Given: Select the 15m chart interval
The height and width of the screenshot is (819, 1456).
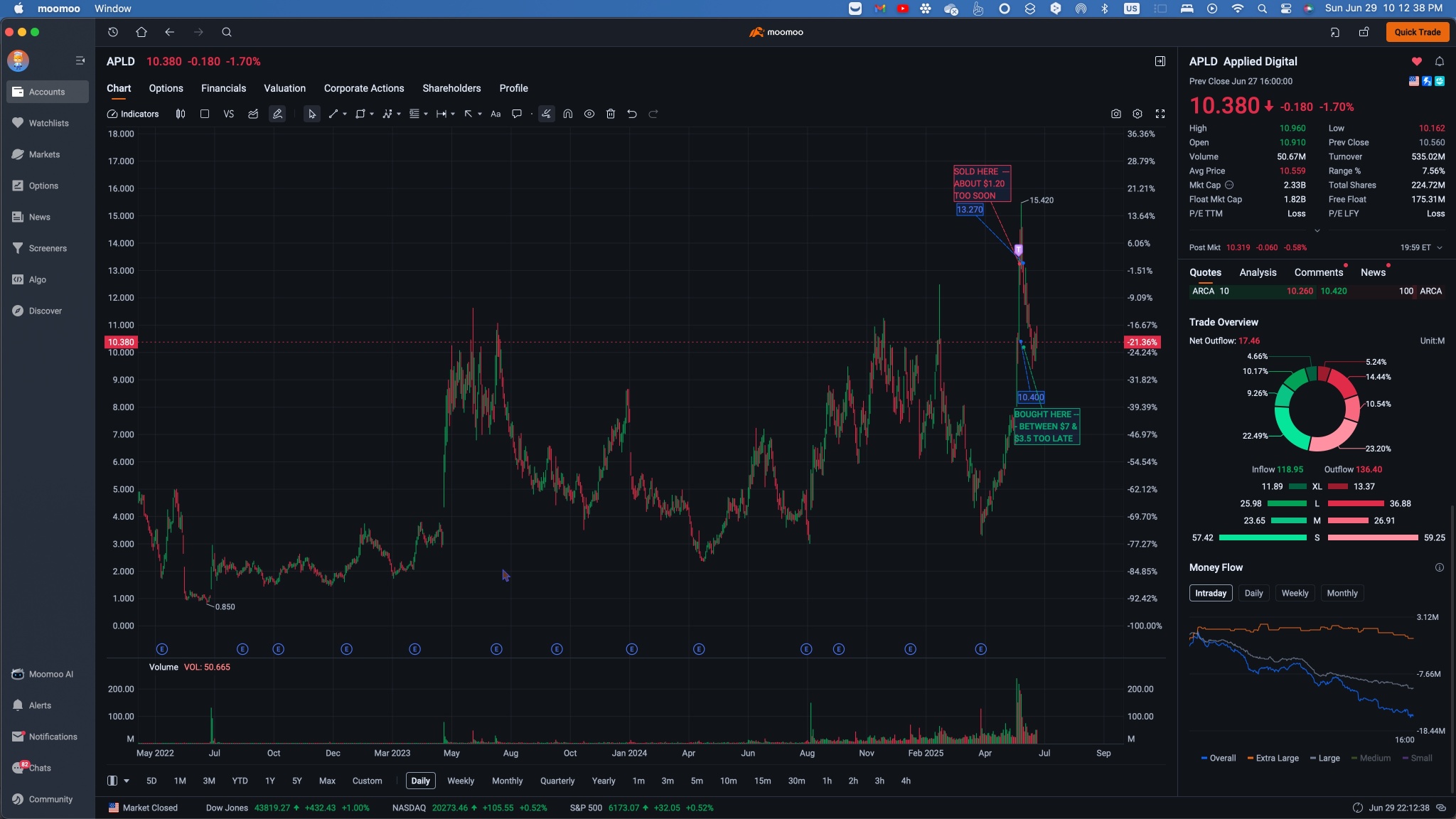Looking at the screenshot, I should pyautogui.click(x=762, y=781).
